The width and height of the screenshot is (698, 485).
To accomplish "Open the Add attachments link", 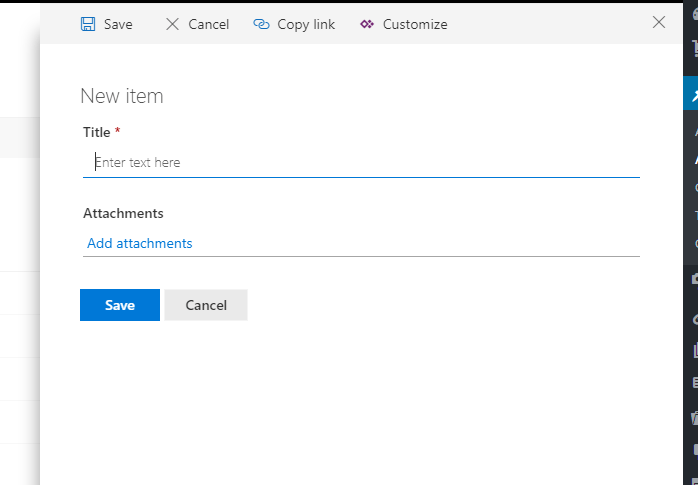I will point(140,243).
